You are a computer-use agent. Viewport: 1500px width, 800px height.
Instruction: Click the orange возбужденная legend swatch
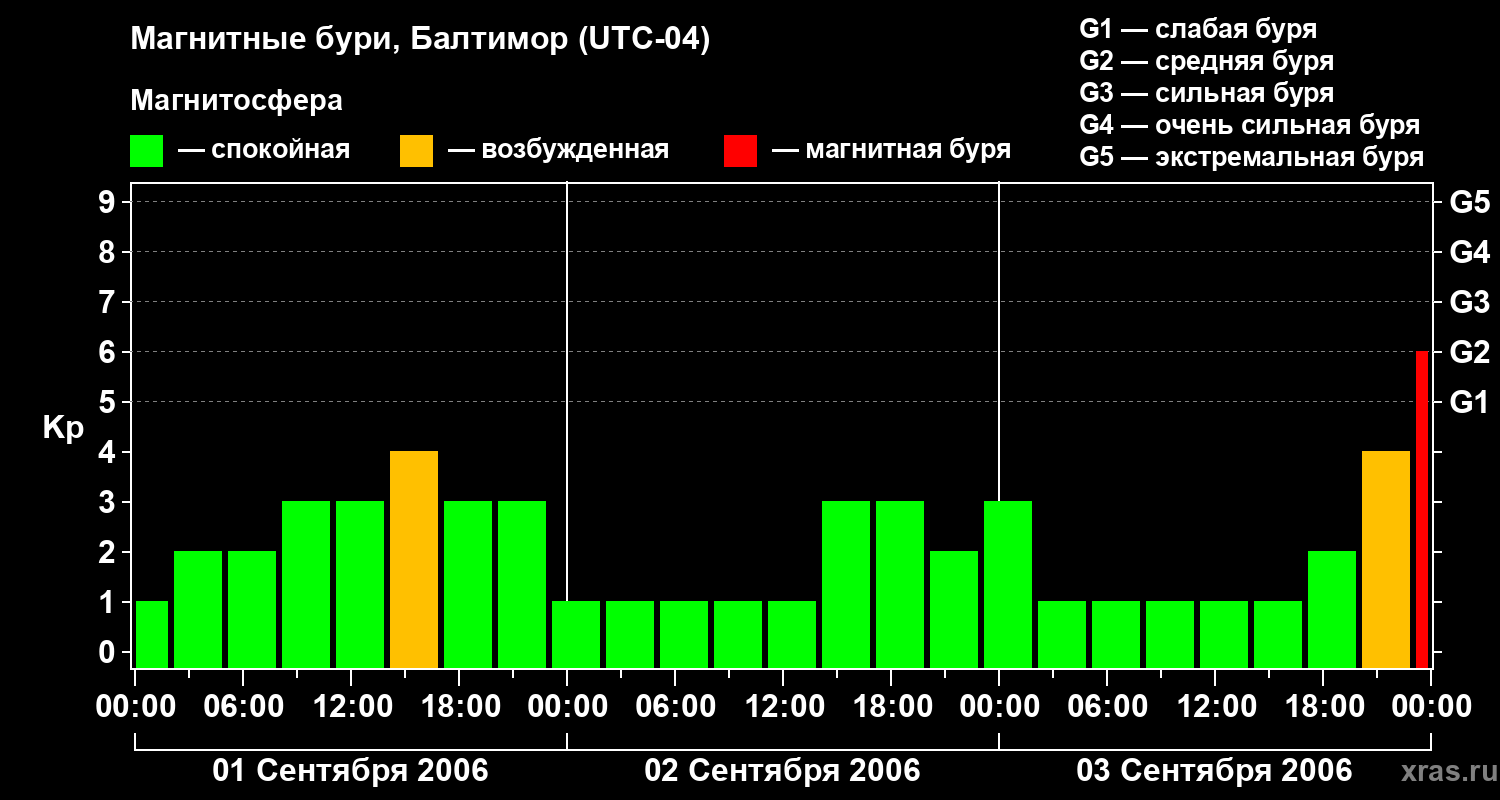point(417,151)
